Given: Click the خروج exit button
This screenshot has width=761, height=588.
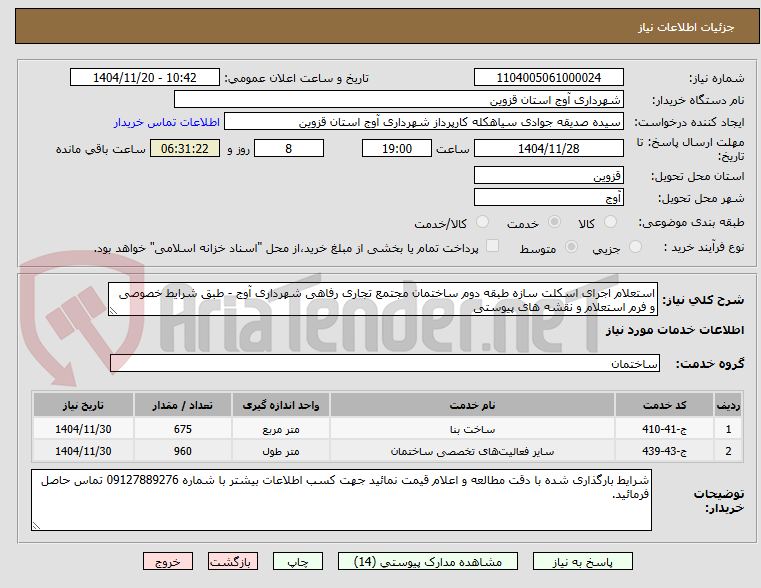Looking at the screenshot, I should [168, 561].
